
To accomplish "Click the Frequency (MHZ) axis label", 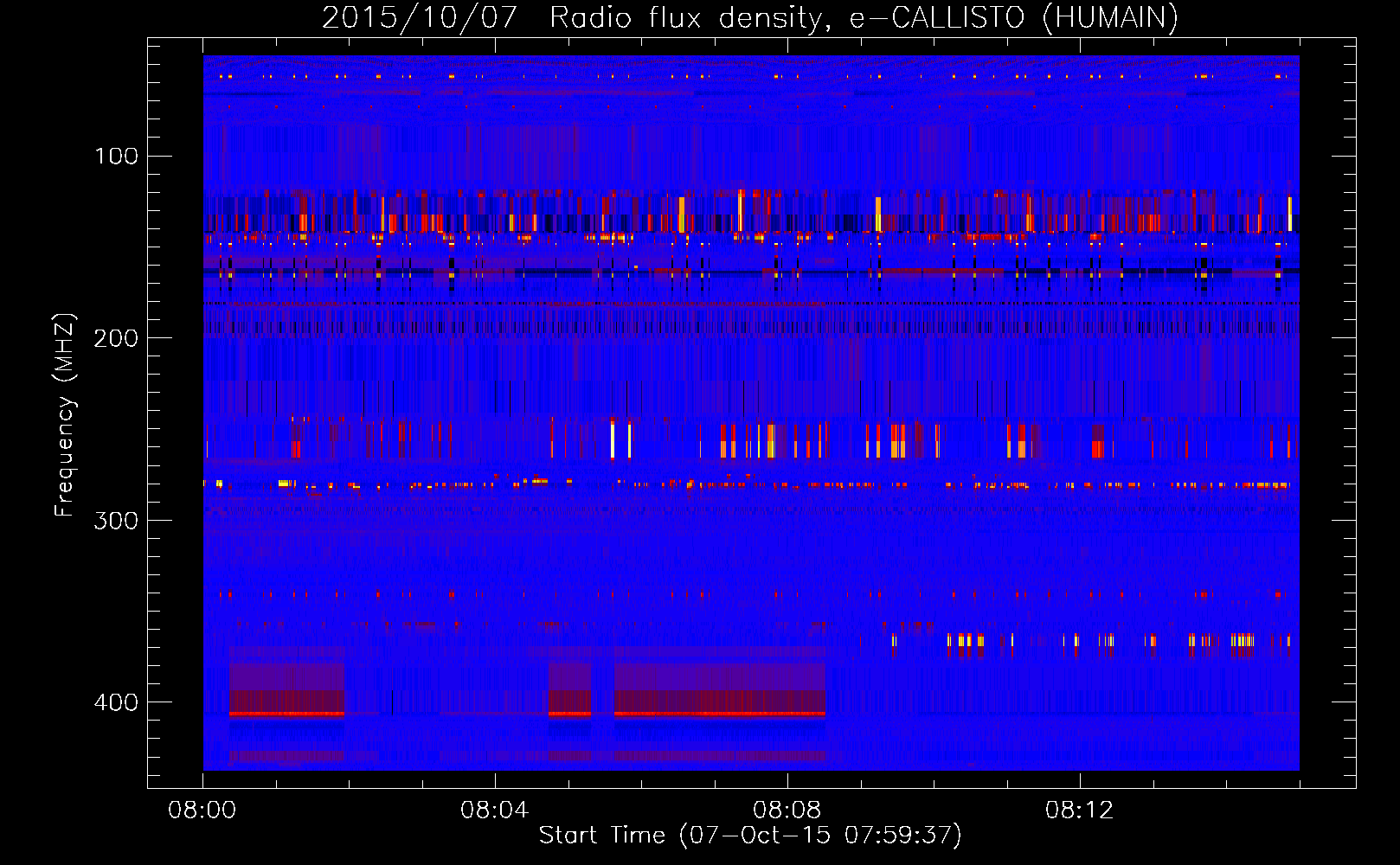I will [x=65, y=415].
